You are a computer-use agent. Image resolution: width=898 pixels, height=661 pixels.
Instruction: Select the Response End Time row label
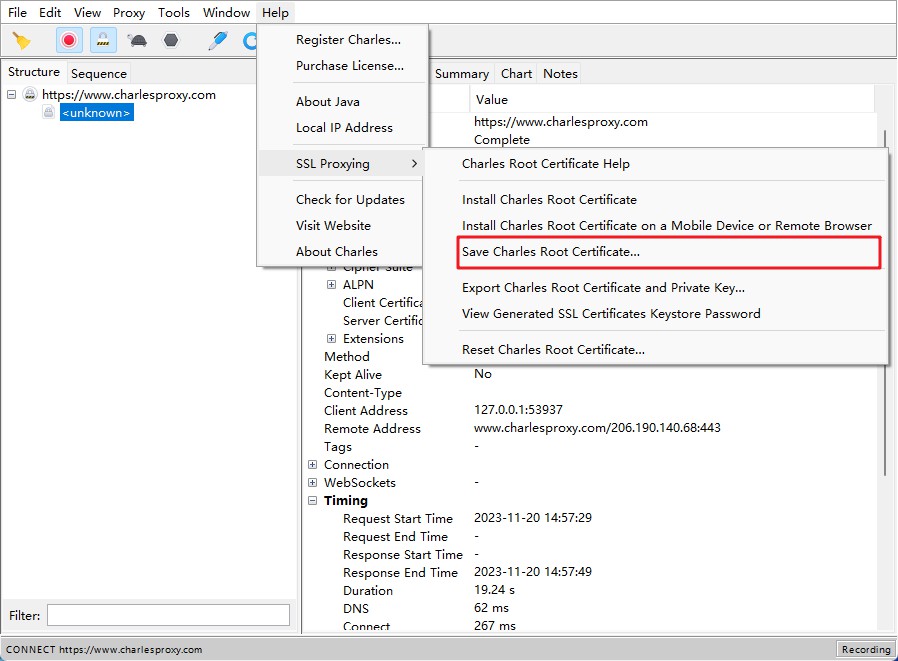(400, 573)
